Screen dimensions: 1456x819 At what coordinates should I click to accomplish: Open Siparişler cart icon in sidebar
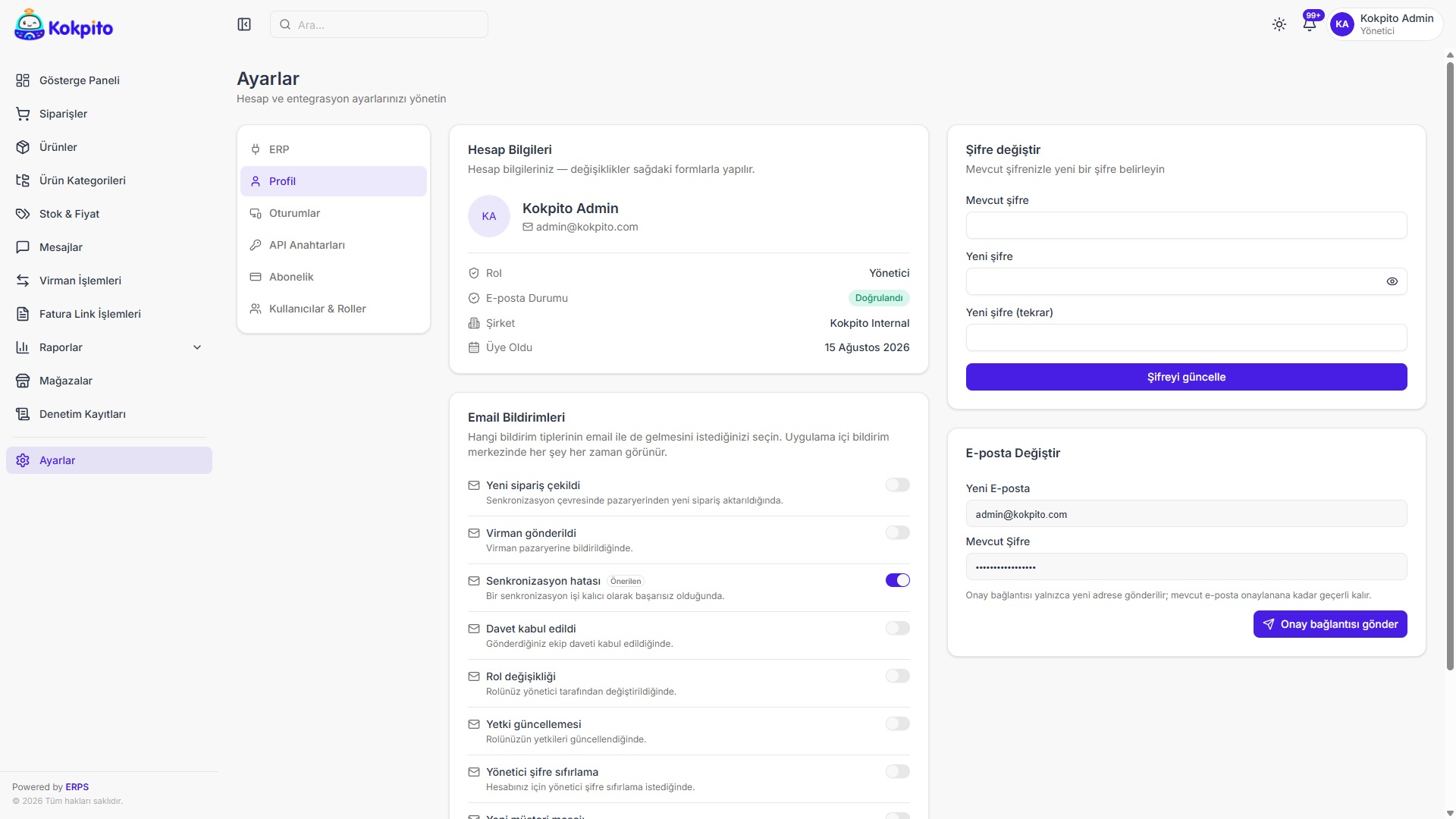[x=23, y=114]
